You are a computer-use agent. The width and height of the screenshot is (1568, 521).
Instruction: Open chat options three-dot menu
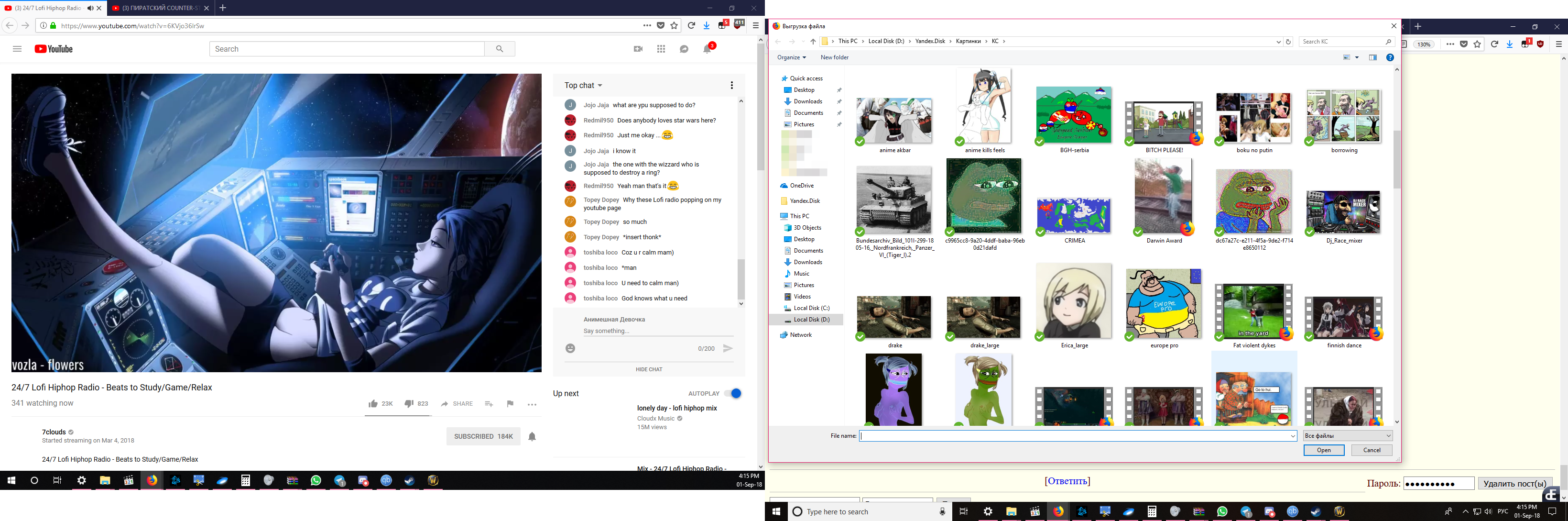[731, 85]
